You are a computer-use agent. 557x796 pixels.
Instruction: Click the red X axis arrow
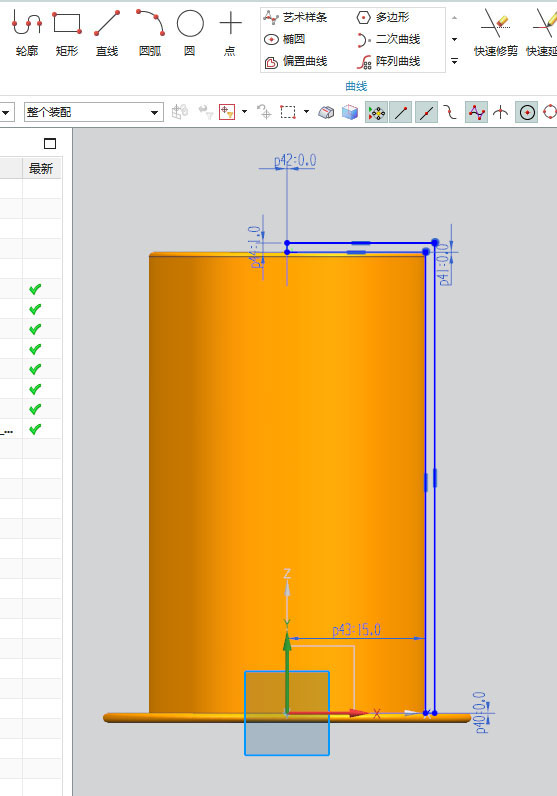point(327,713)
